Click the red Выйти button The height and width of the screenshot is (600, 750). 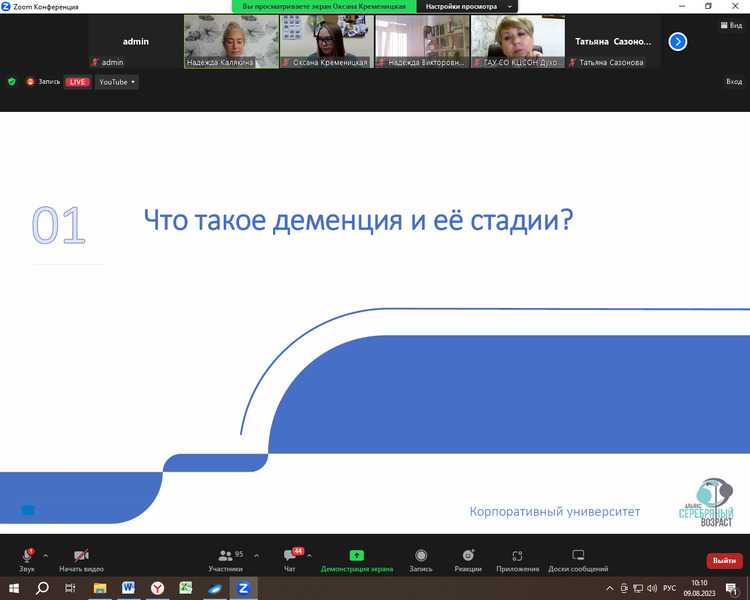(724, 561)
